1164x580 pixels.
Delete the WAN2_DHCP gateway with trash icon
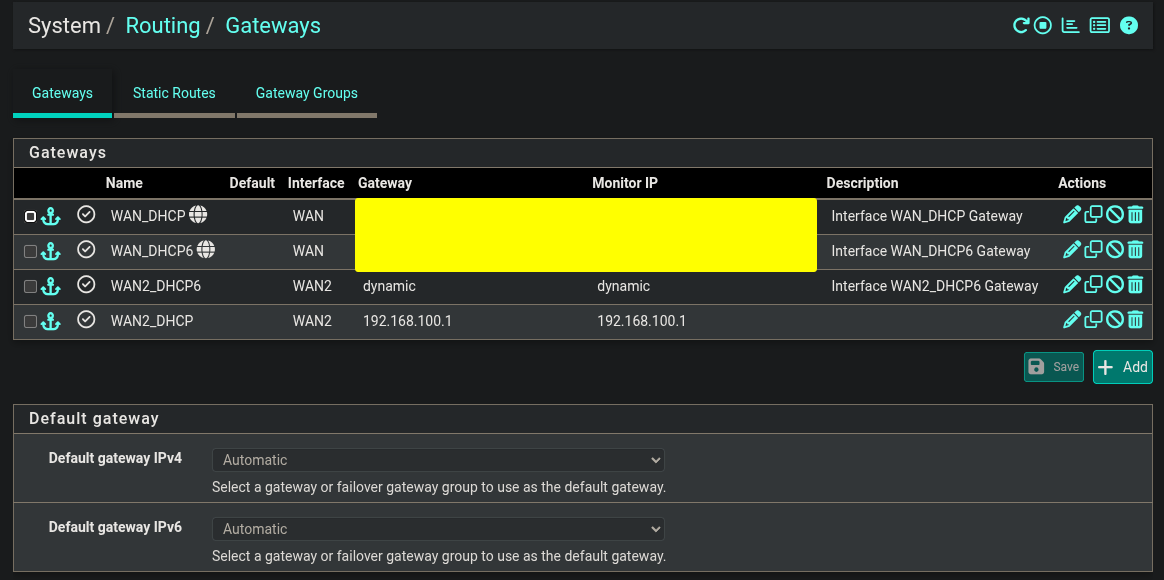pyautogui.click(x=1136, y=320)
